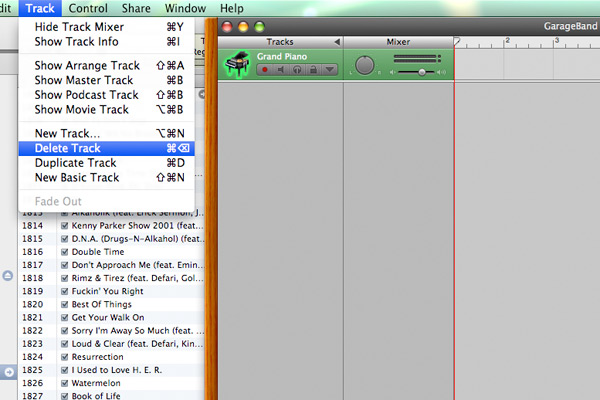Click the Grand Piano volume slider thumb
The height and width of the screenshot is (400, 600).
[x=422, y=72]
